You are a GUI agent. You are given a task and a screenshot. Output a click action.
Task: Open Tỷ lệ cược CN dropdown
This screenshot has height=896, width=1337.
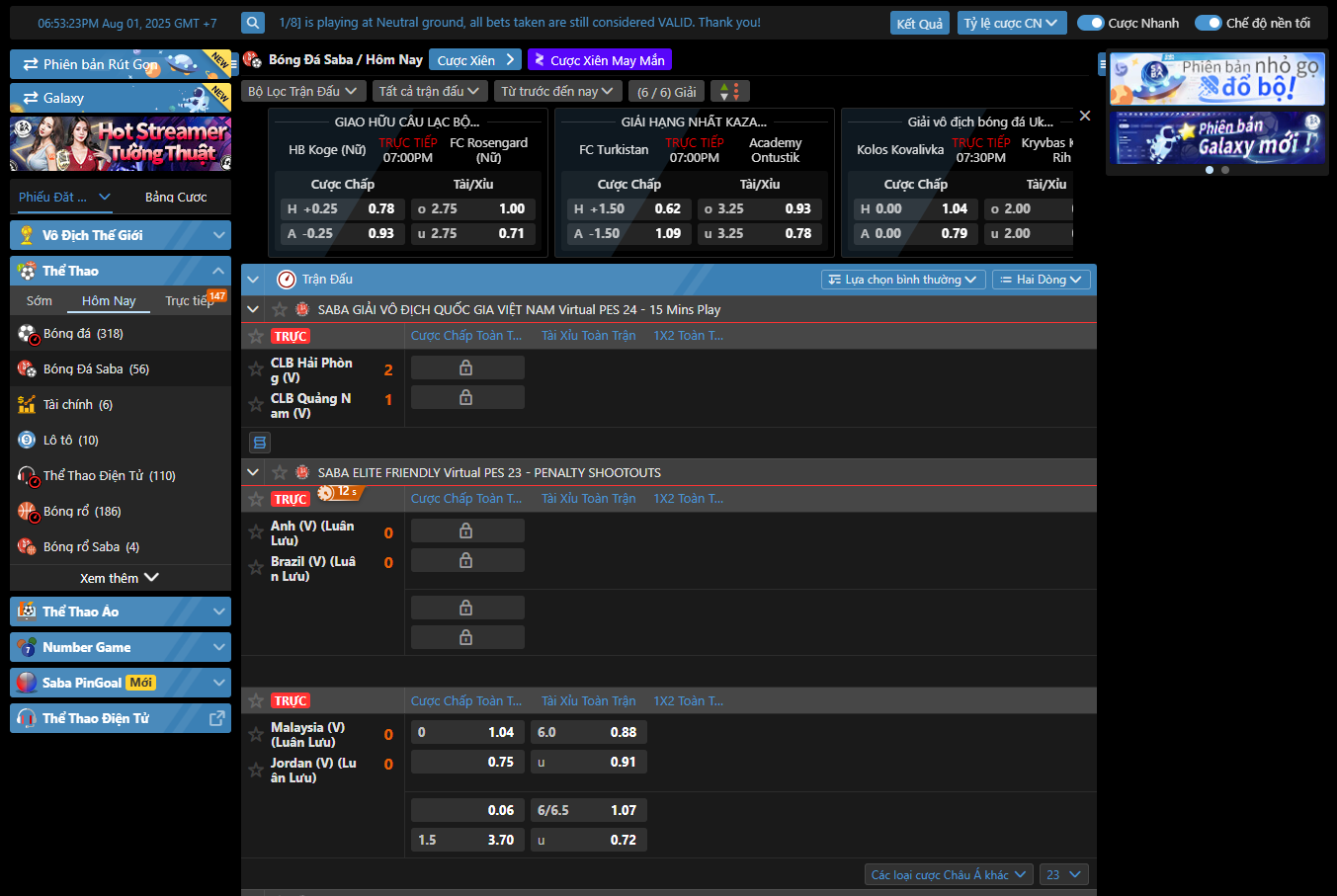(x=1011, y=23)
